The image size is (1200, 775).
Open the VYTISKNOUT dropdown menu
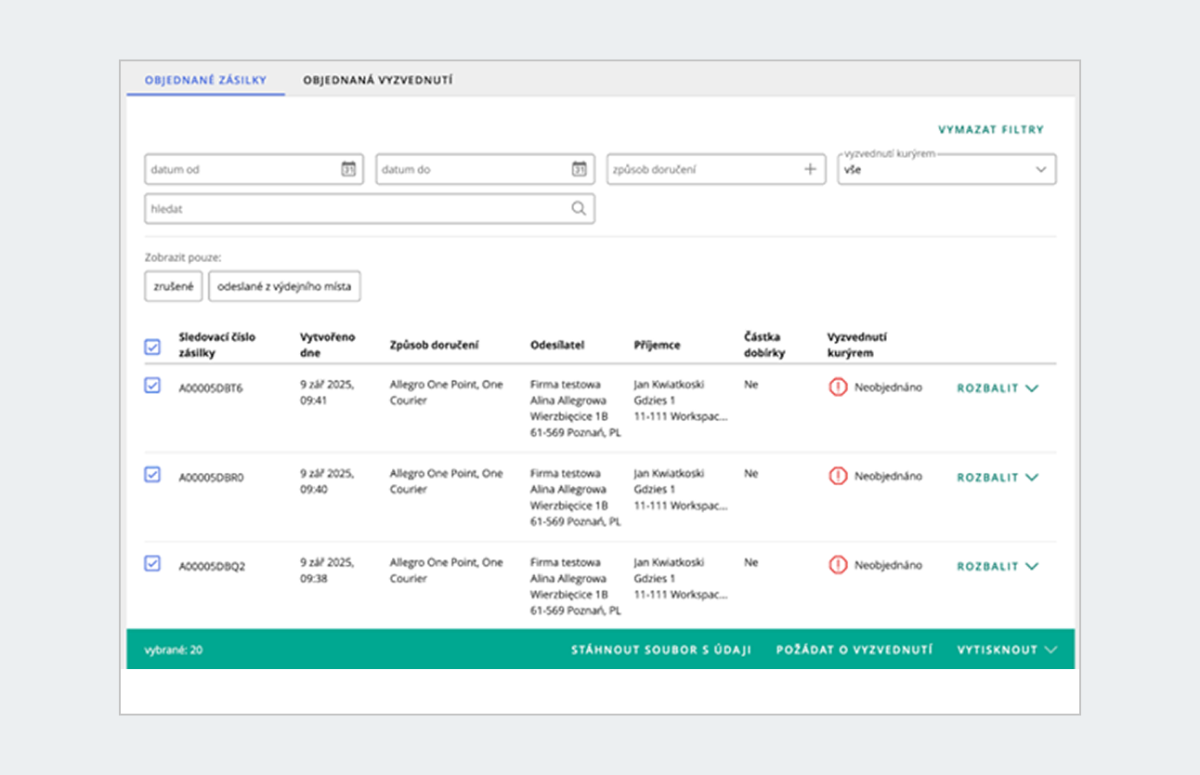(1006, 649)
